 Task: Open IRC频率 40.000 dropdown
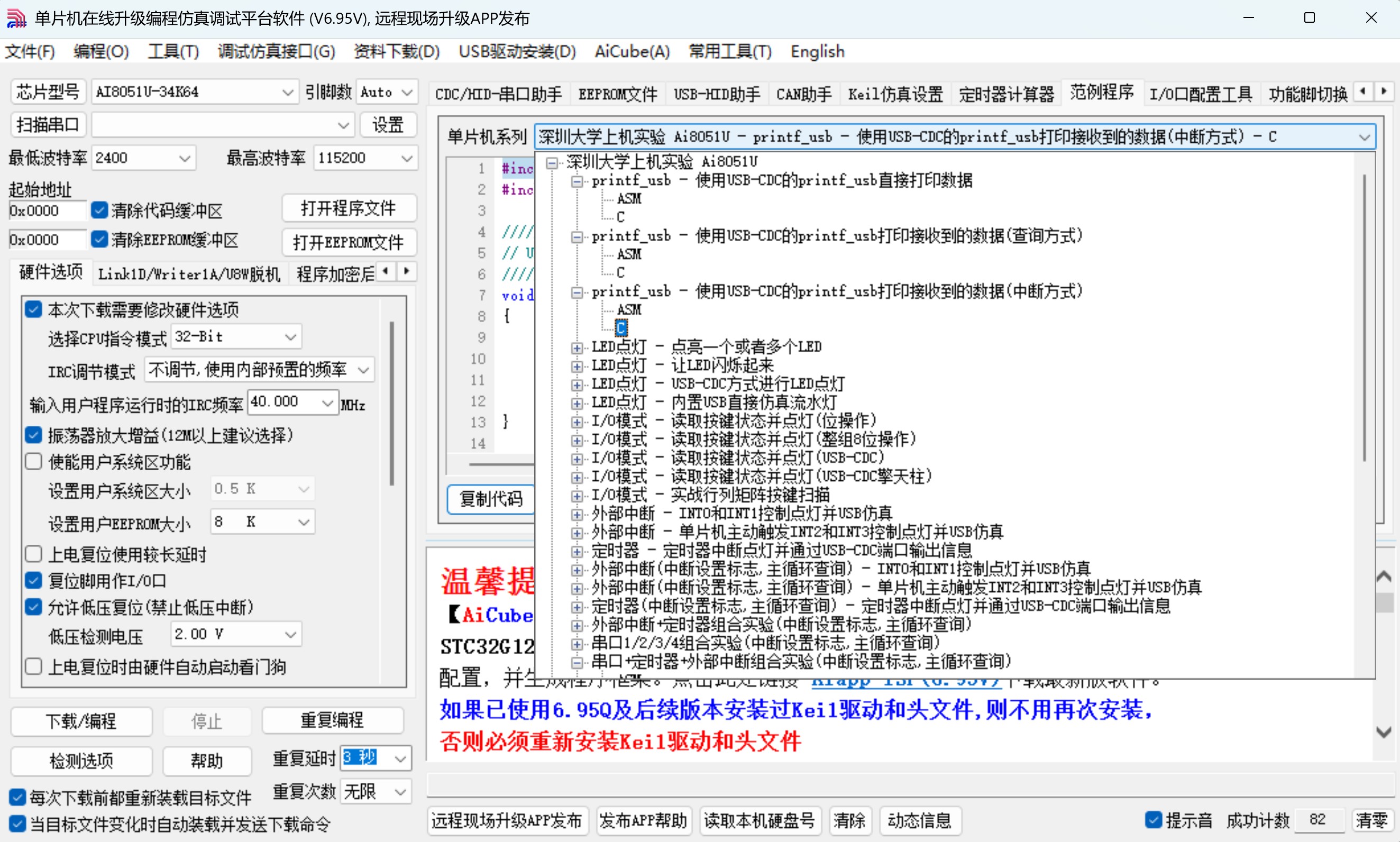point(292,402)
